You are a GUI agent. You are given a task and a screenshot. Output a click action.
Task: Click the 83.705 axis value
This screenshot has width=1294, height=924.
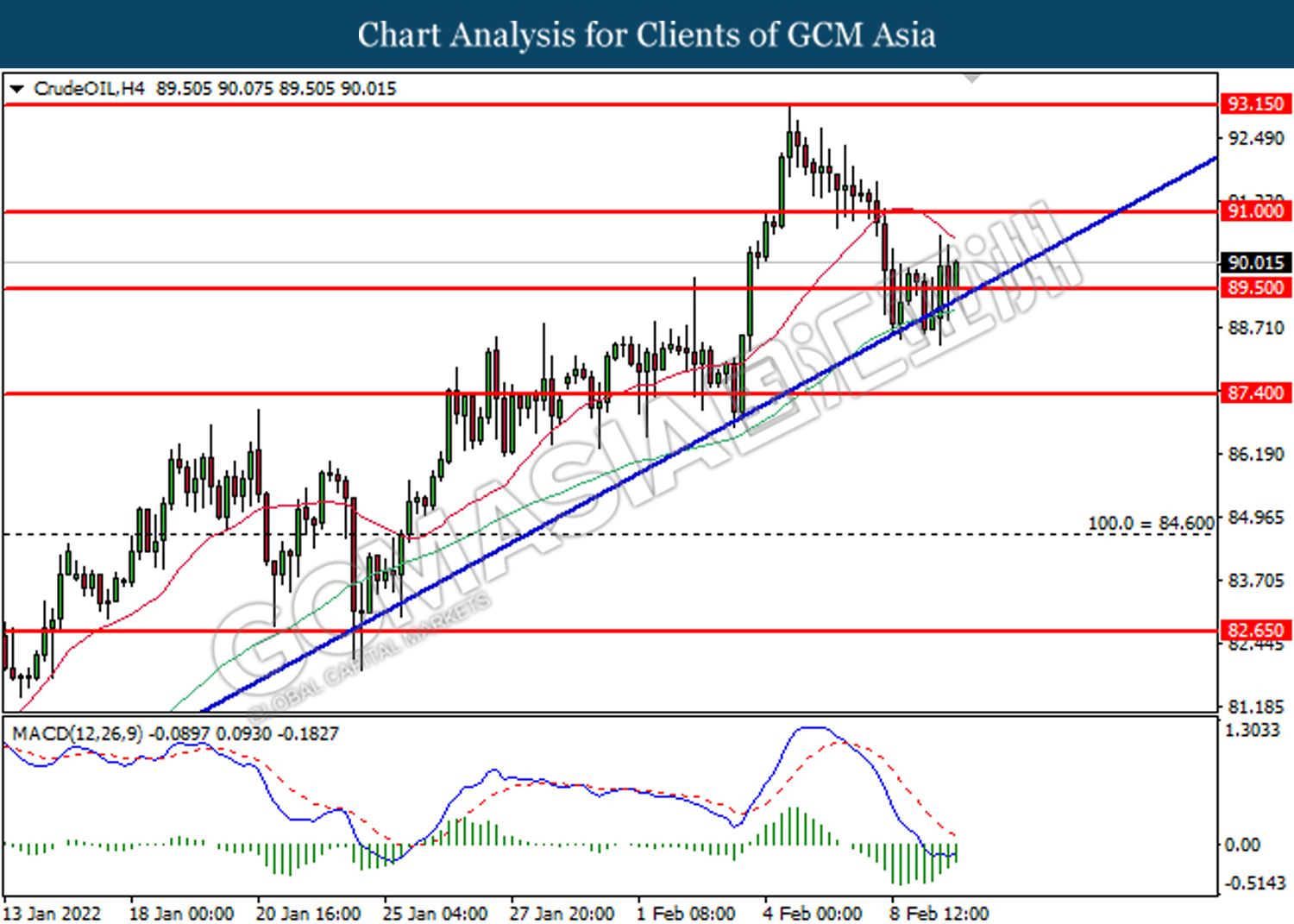pos(1256,580)
